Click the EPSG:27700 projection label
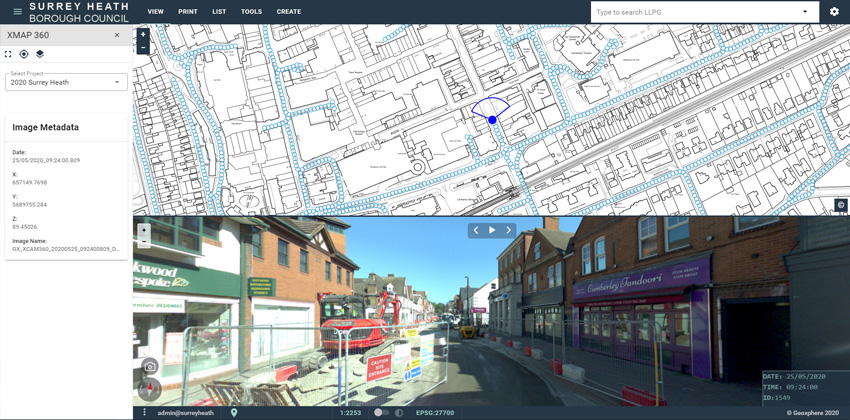The height and width of the screenshot is (420, 850). coord(435,413)
